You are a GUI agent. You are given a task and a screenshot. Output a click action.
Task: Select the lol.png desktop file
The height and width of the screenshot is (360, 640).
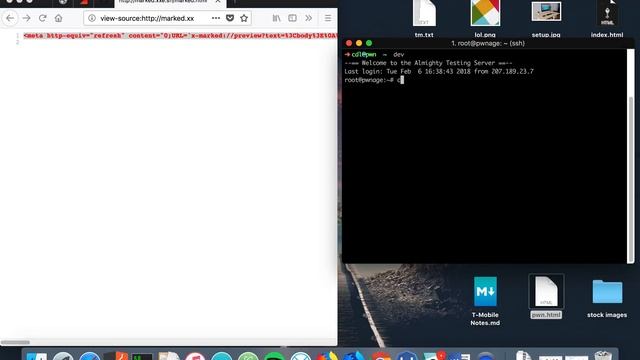click(x=485, y=18)
